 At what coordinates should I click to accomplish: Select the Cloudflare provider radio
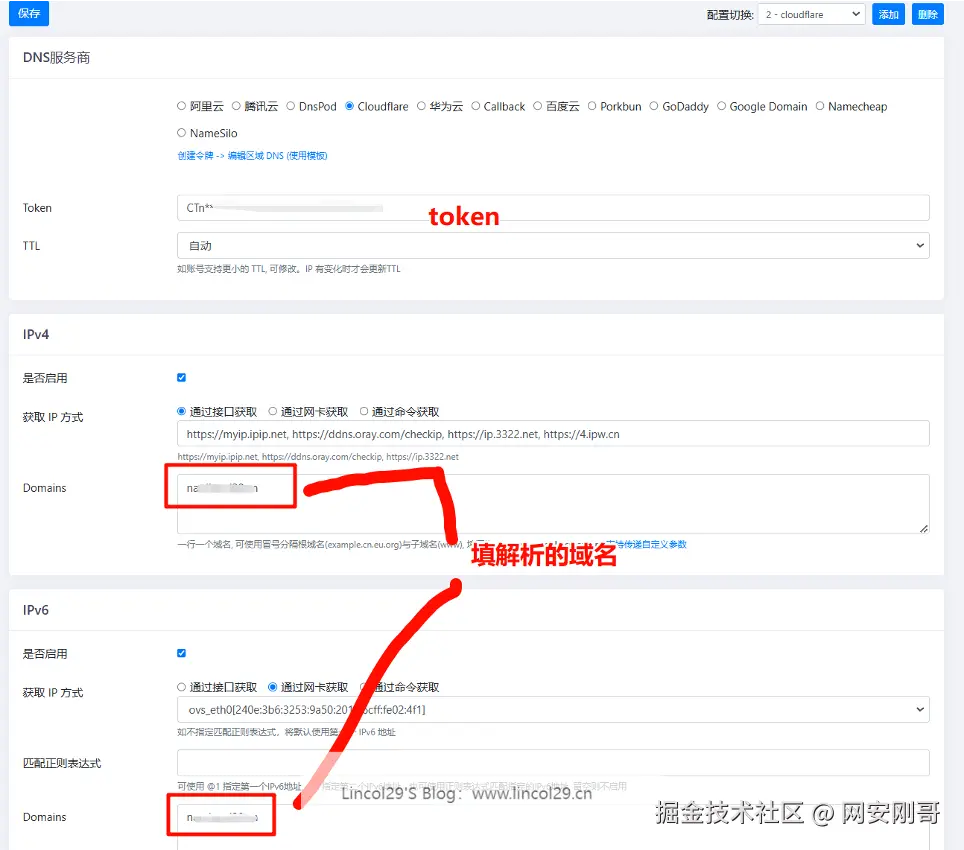[x=350, y=106]
